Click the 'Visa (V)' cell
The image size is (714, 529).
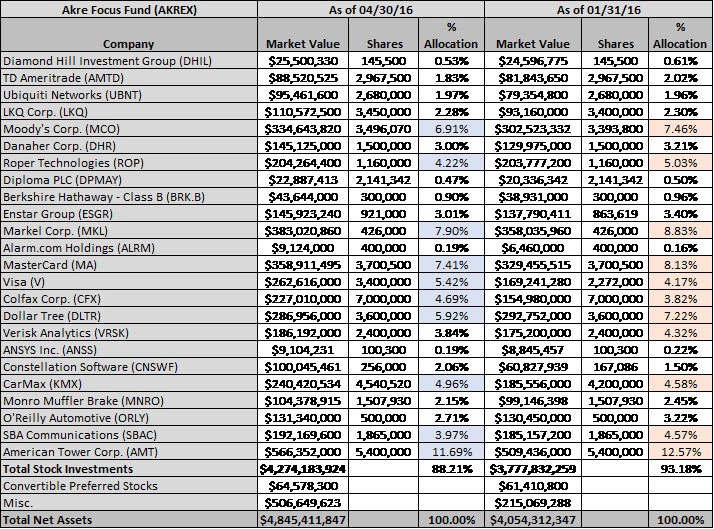tap(129, 282)
